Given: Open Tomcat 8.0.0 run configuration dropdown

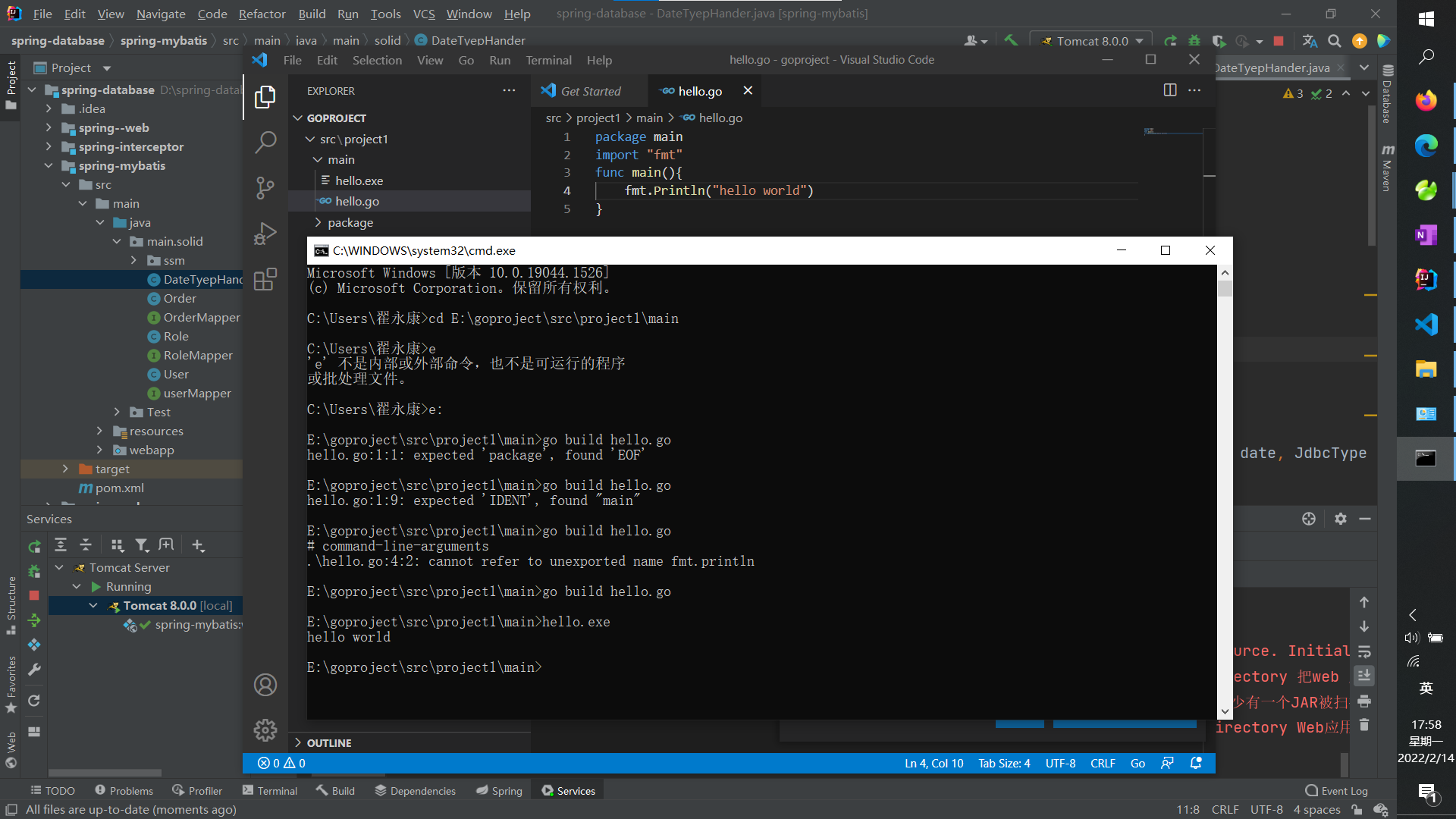Looking at the screenshot, I should [1092, 41].
